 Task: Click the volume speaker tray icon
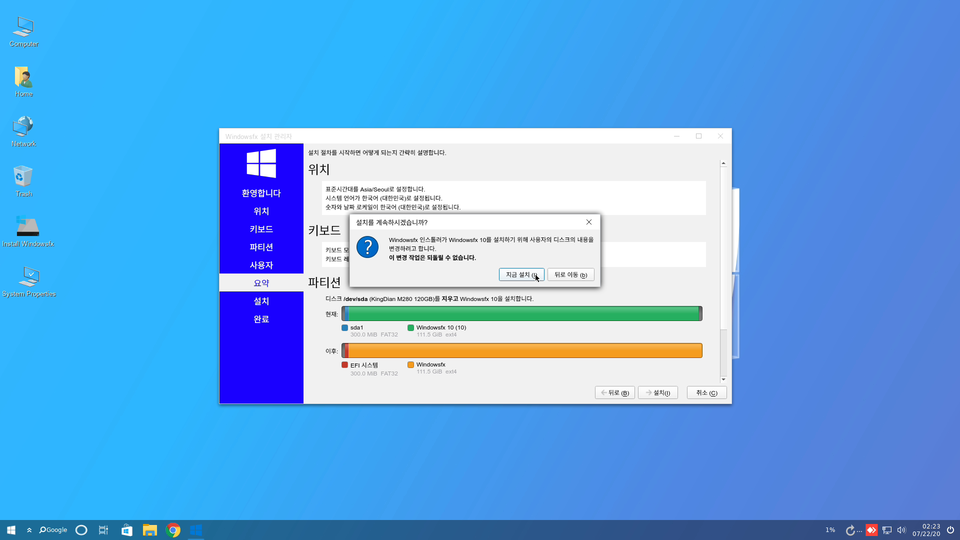901,530
